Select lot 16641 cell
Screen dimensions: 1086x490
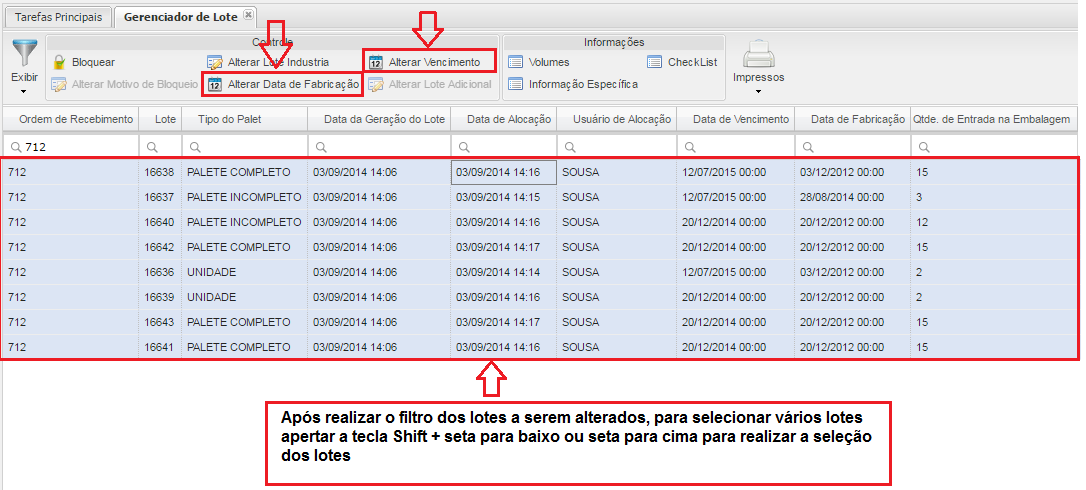(160, 347)
